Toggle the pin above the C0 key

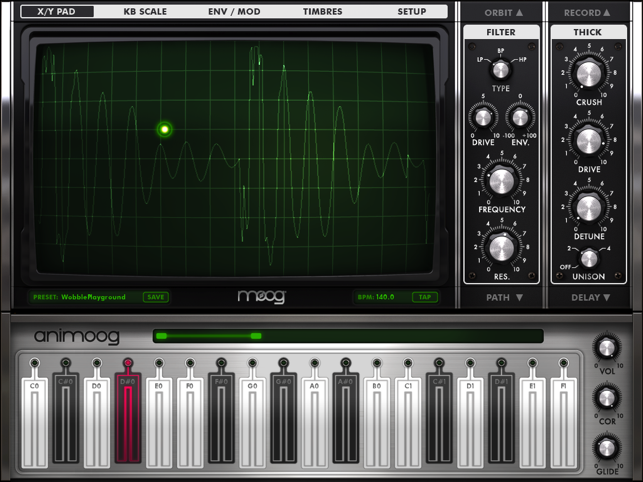[x=35, y=363]
